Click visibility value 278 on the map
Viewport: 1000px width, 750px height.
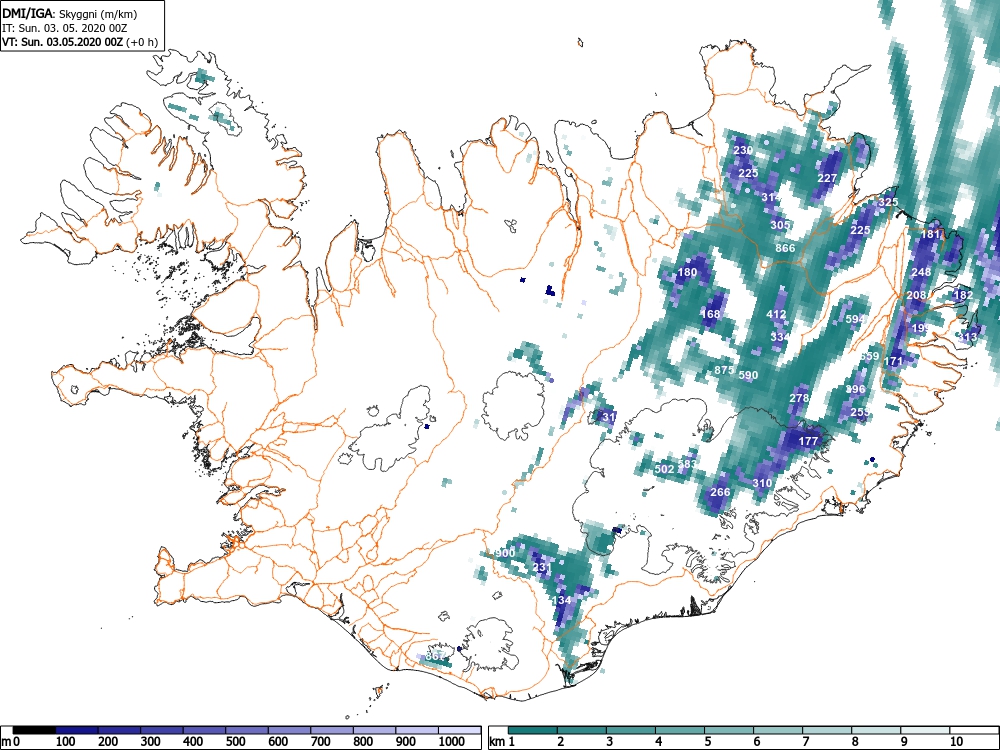coord(799,398)
